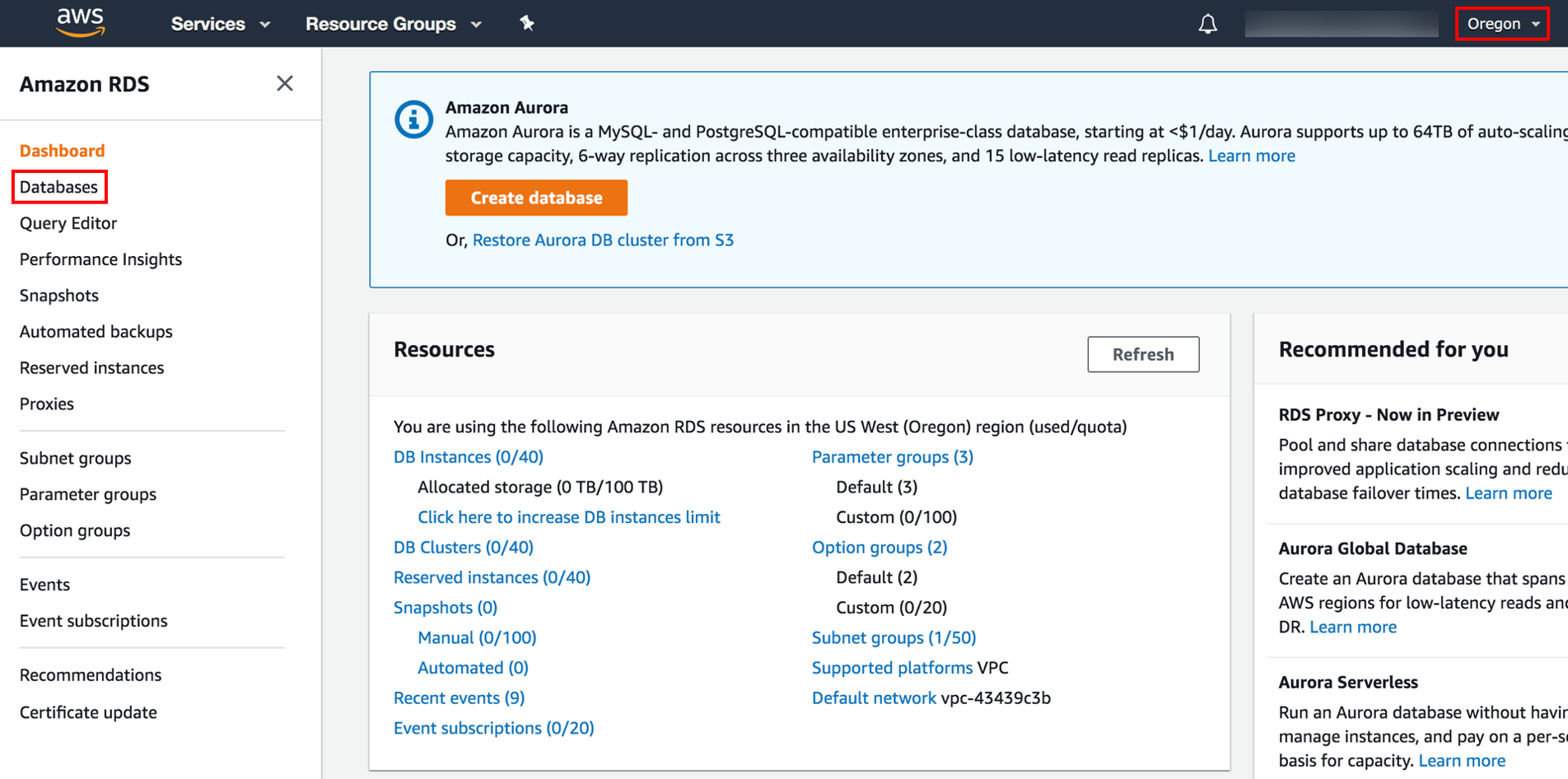The width and height of the screenshot is (1568, 779).
Task: Open Proxies in the sidebar
Action: click(x=47, y=404)
